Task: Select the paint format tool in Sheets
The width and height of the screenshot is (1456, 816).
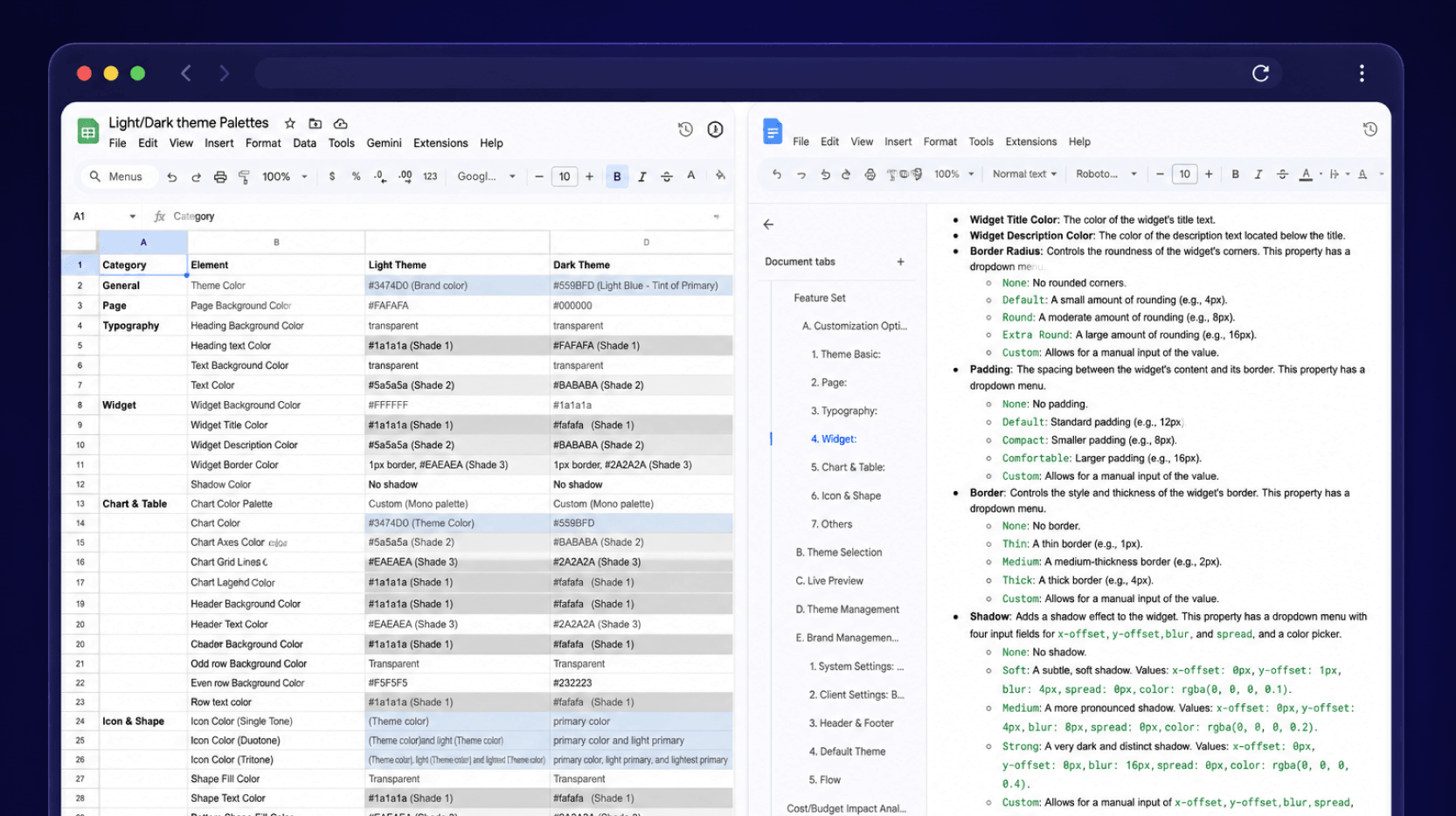Action: click(244, 176)
